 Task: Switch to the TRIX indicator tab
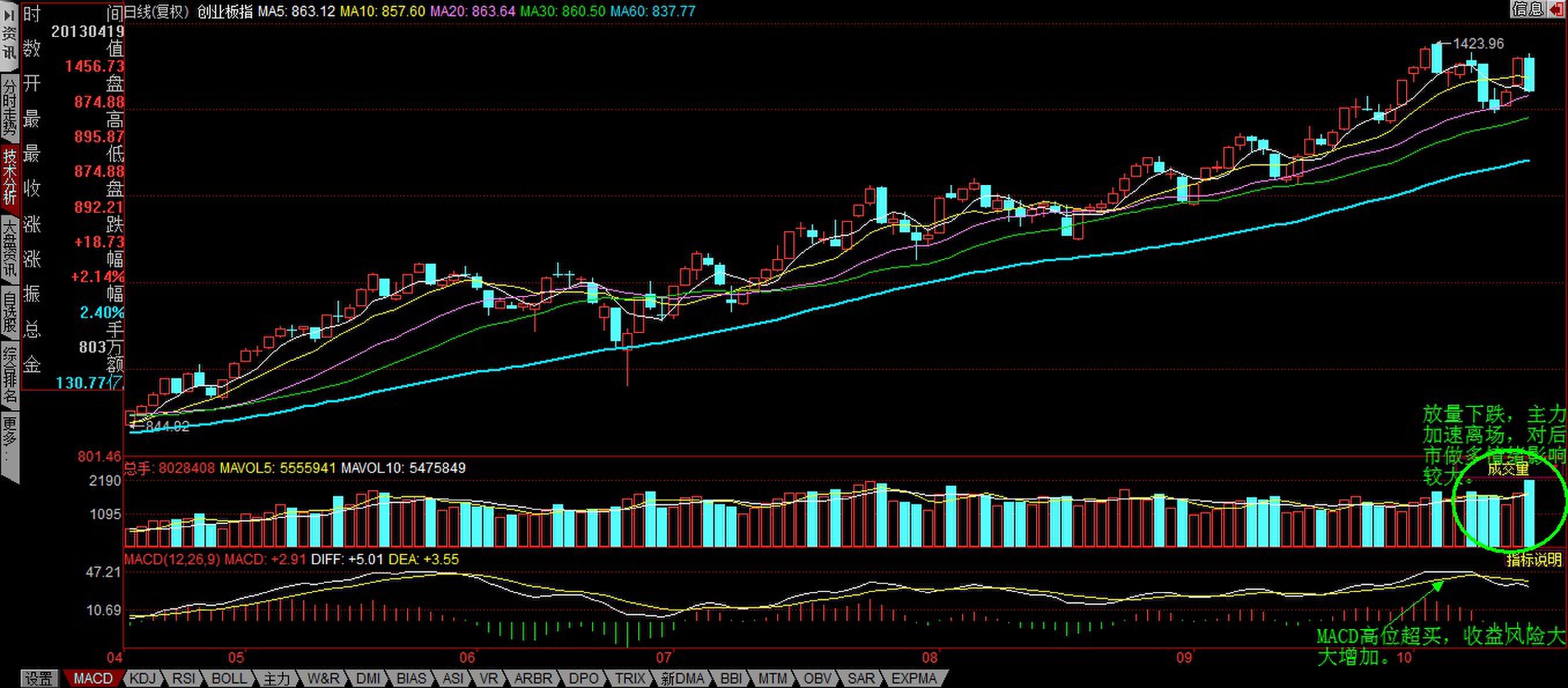tap(630, 678)
